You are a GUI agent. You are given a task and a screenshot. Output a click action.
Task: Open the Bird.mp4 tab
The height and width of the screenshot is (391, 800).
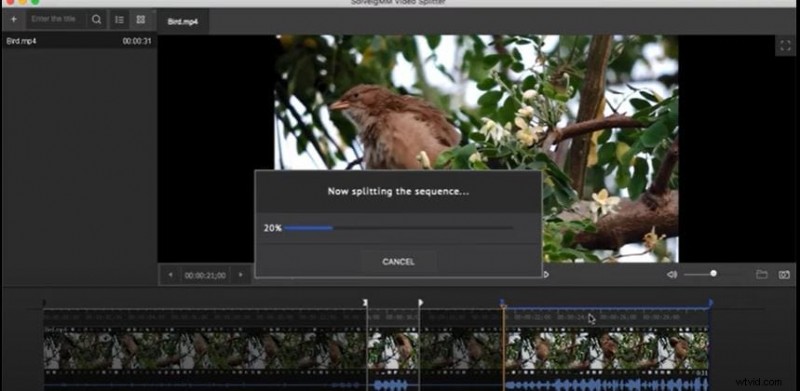183,22
